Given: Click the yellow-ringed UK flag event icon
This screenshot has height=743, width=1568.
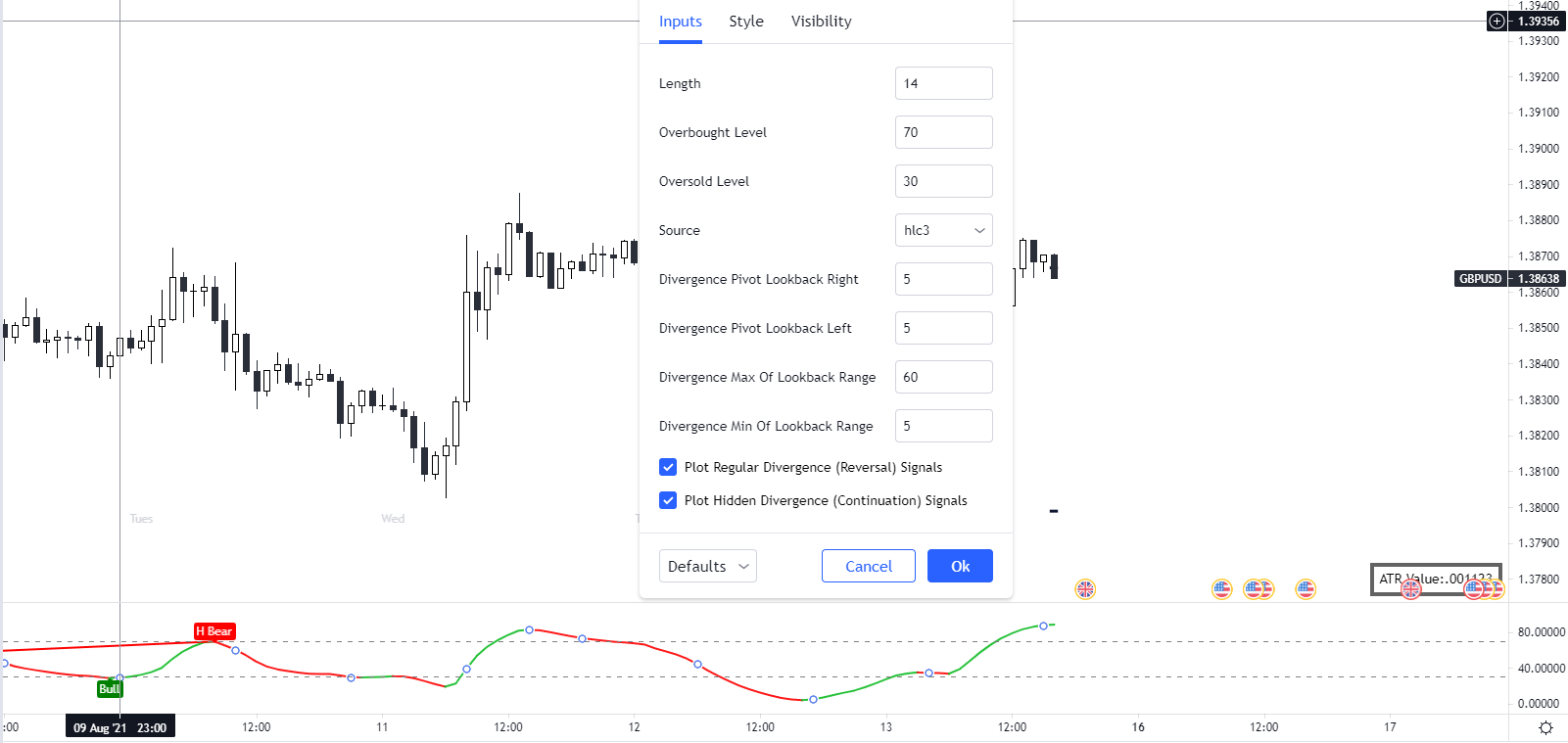Looking at the screenshot, I should [x=1085, y=588].
